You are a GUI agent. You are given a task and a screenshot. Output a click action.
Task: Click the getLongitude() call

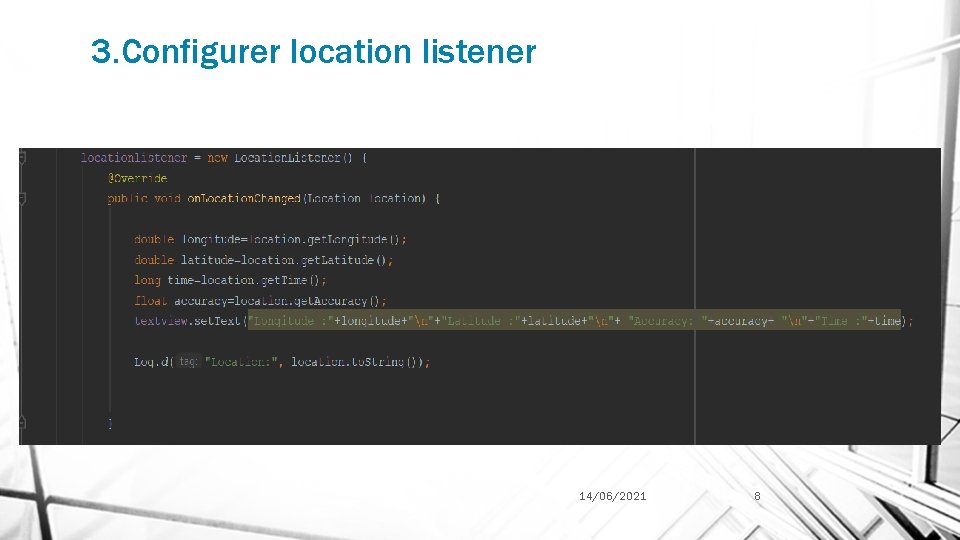coord(352,239)
